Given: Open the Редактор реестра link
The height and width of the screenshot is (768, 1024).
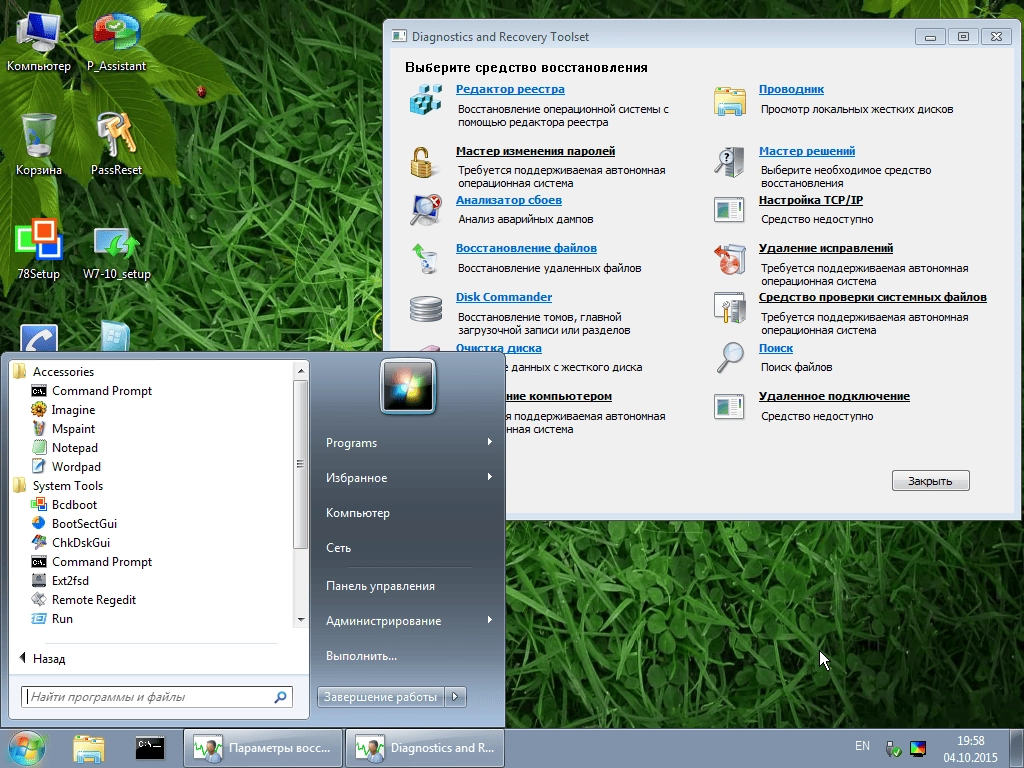Looking at the screenshot, I should click(x=510, y=89).
